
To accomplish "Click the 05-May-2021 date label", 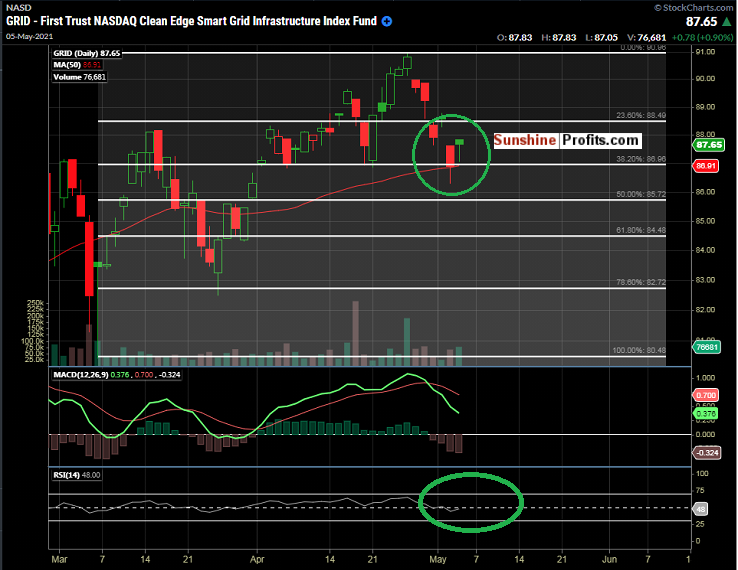I will (29, 36).
